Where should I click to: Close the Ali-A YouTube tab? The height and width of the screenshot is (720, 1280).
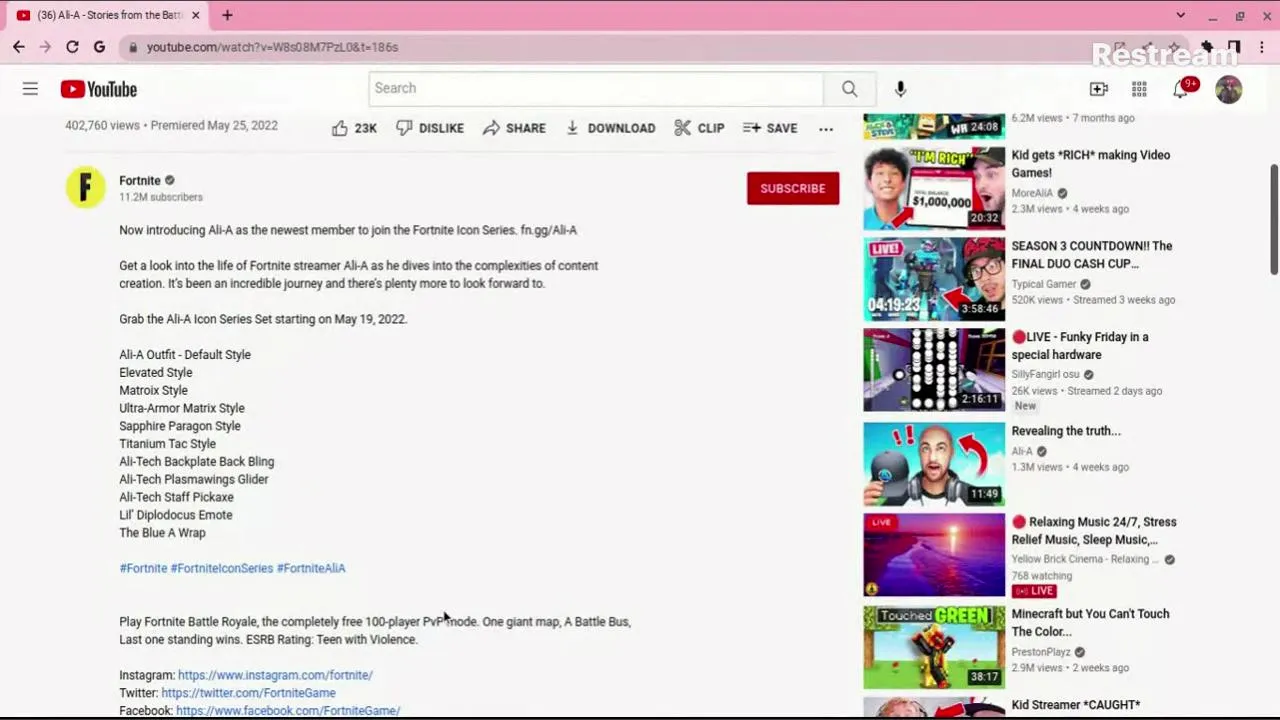(195, 15)
